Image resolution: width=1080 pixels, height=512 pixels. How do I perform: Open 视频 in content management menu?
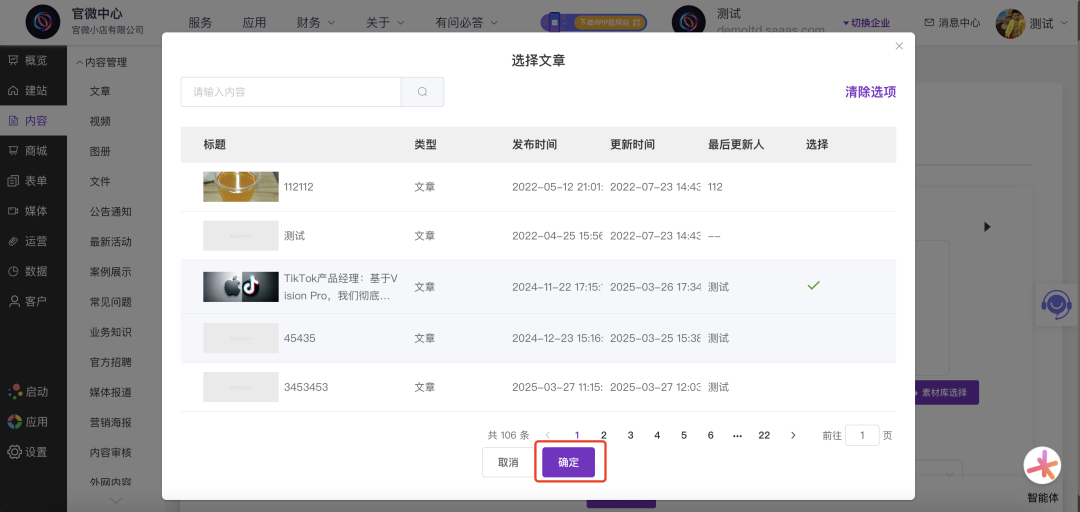pyautogui.click(x=100, y=121)
